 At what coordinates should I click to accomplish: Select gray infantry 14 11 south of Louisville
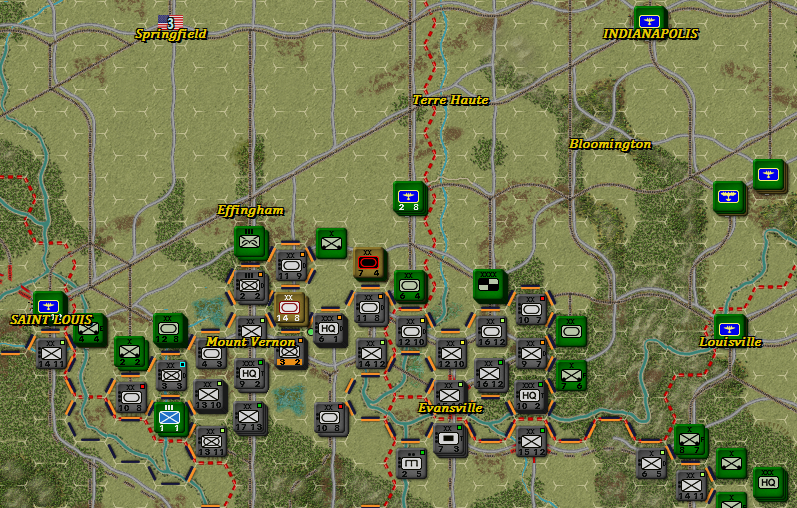[x=691, y=486]
